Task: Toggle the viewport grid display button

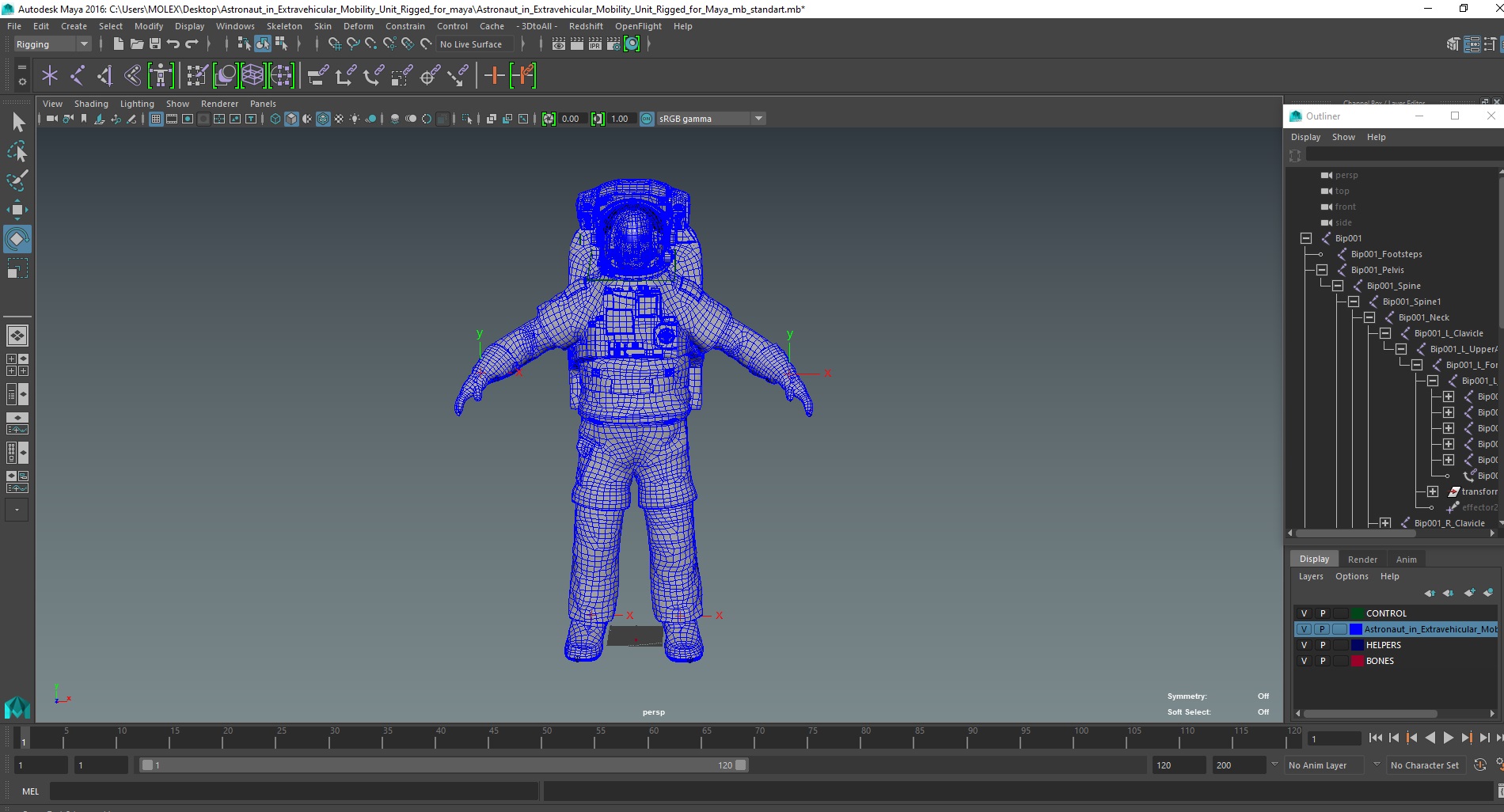Action: [x=156, y=119]
